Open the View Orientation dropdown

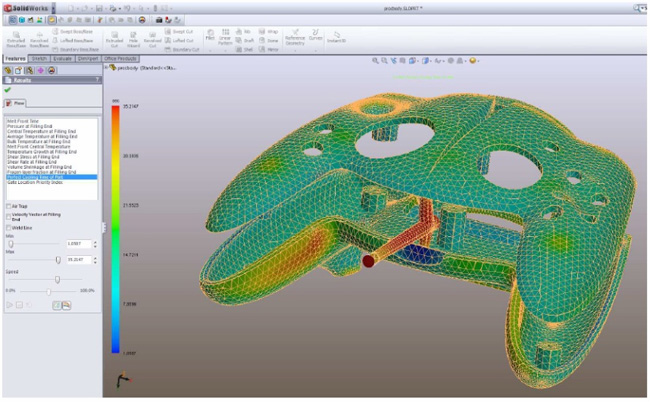tap(417, 61)
